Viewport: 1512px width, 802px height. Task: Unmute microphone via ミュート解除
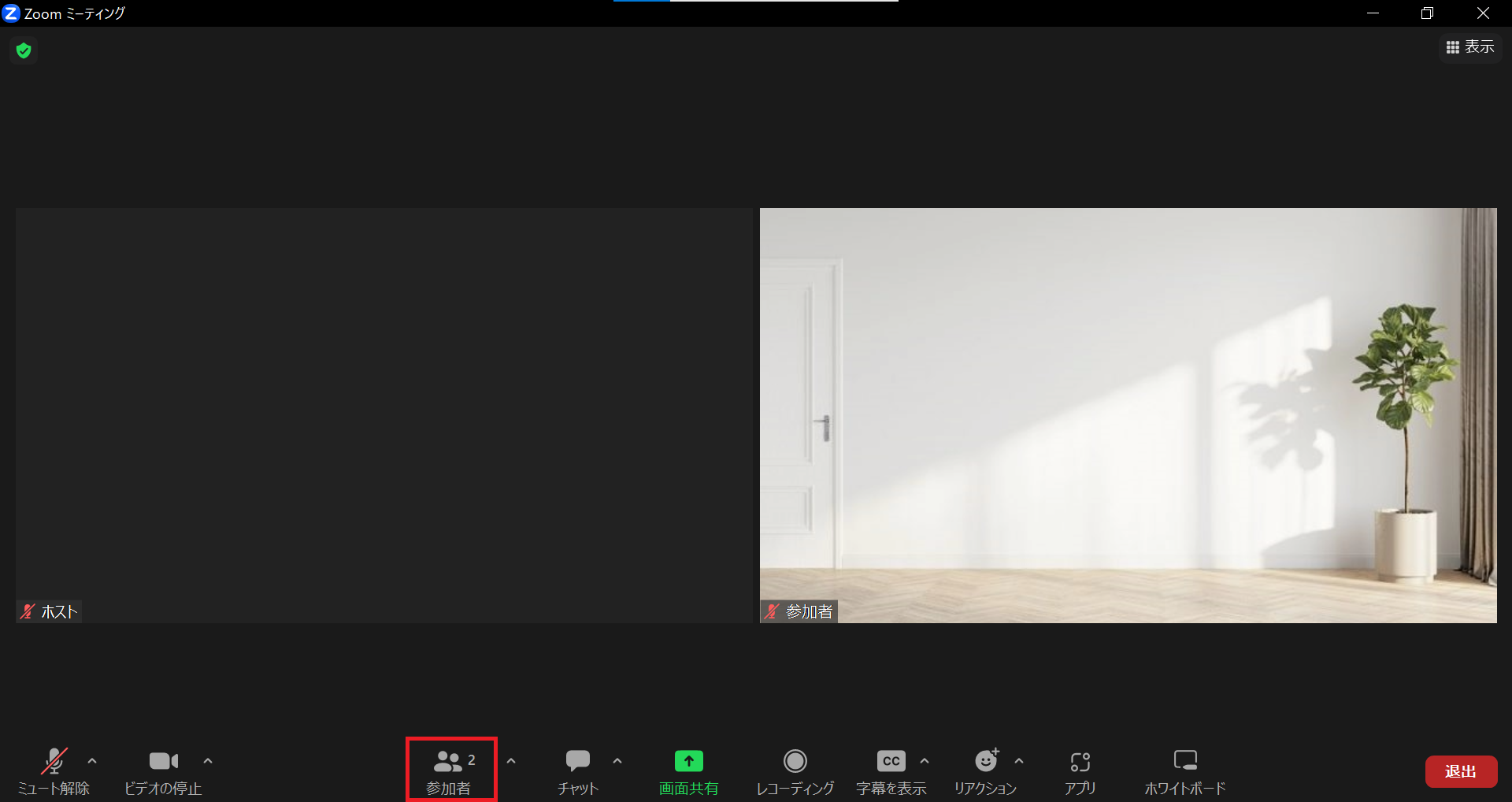(x=54, y=770)
